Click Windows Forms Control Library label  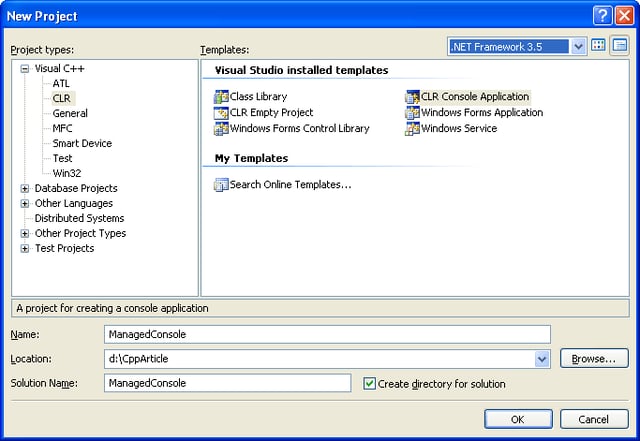[300, 129]
